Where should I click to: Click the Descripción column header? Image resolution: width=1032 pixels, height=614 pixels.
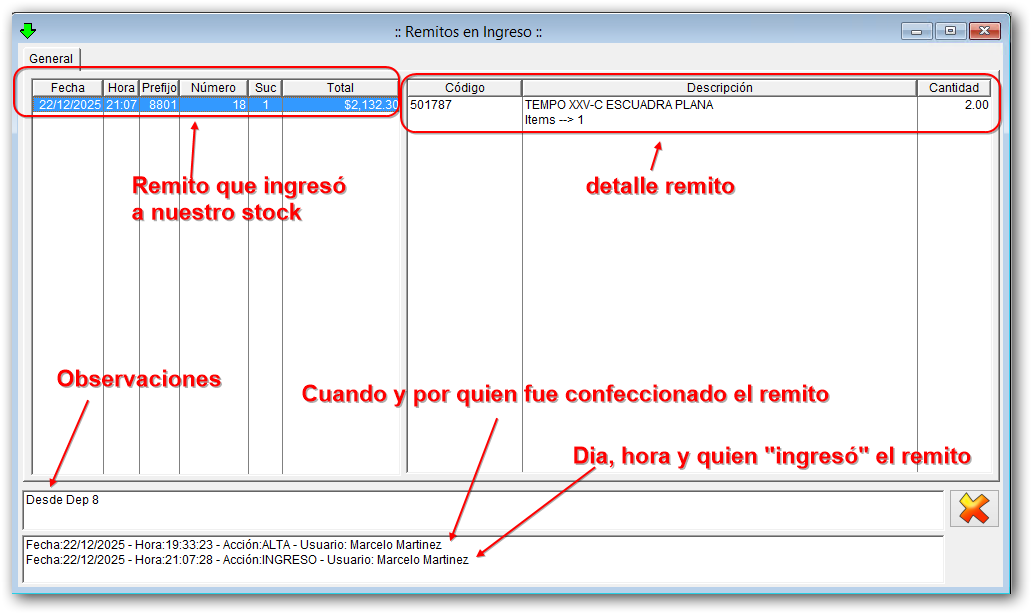click(719, 88)
